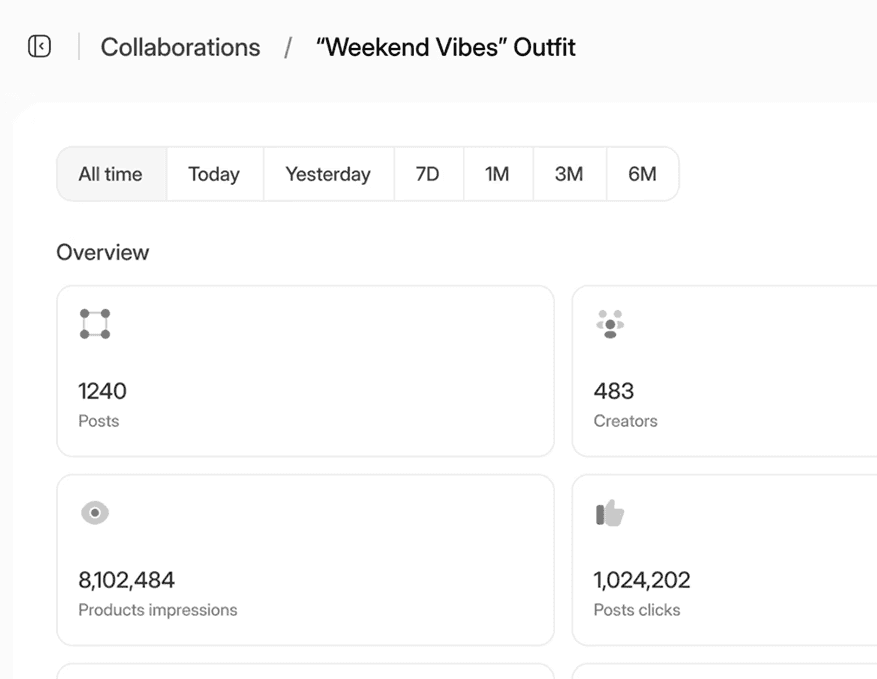Show Yesterday's statistics

click(x=328, y=174)
